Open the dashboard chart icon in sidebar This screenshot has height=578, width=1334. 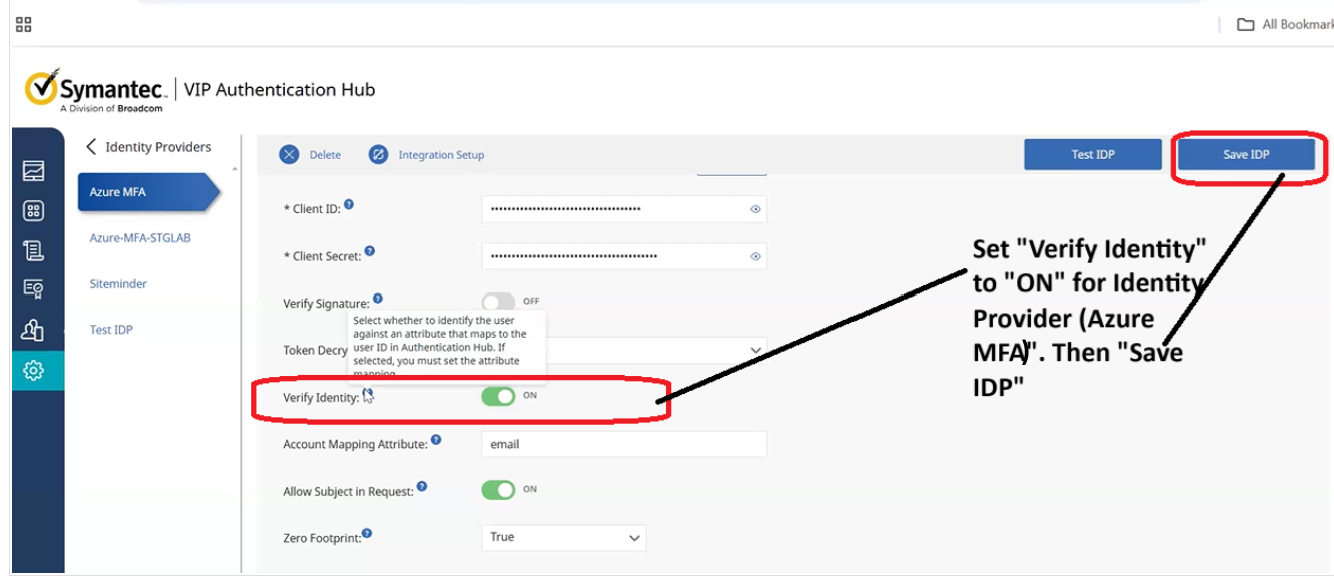click(33, 171)
